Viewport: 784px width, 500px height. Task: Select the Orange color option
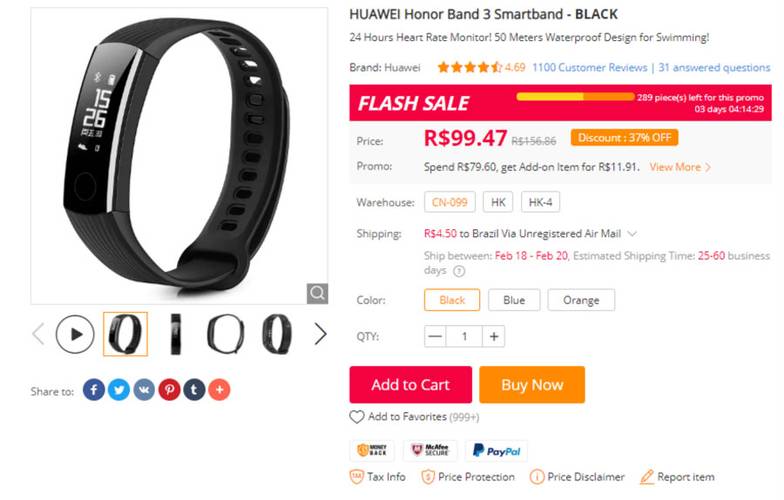(581, 300)
